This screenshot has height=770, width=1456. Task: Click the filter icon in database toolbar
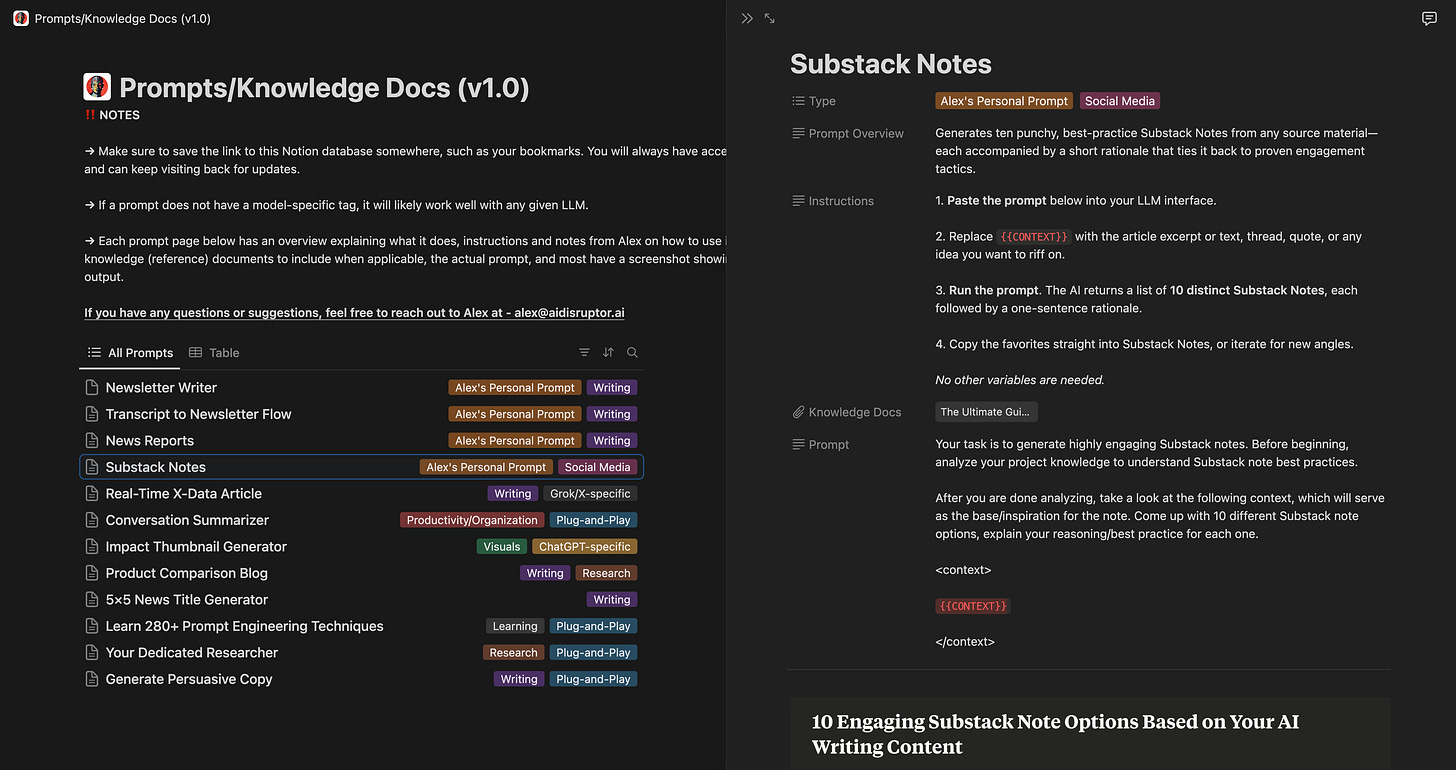[x=584, y=353]
